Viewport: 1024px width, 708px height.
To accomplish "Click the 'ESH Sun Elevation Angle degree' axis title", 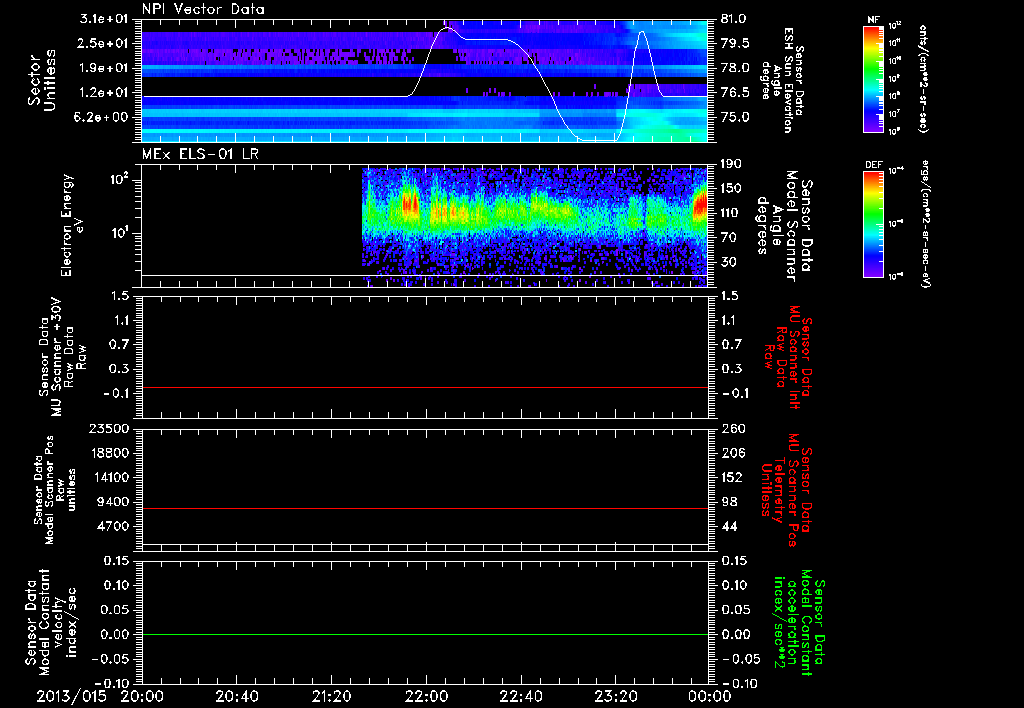I will 783,80.
